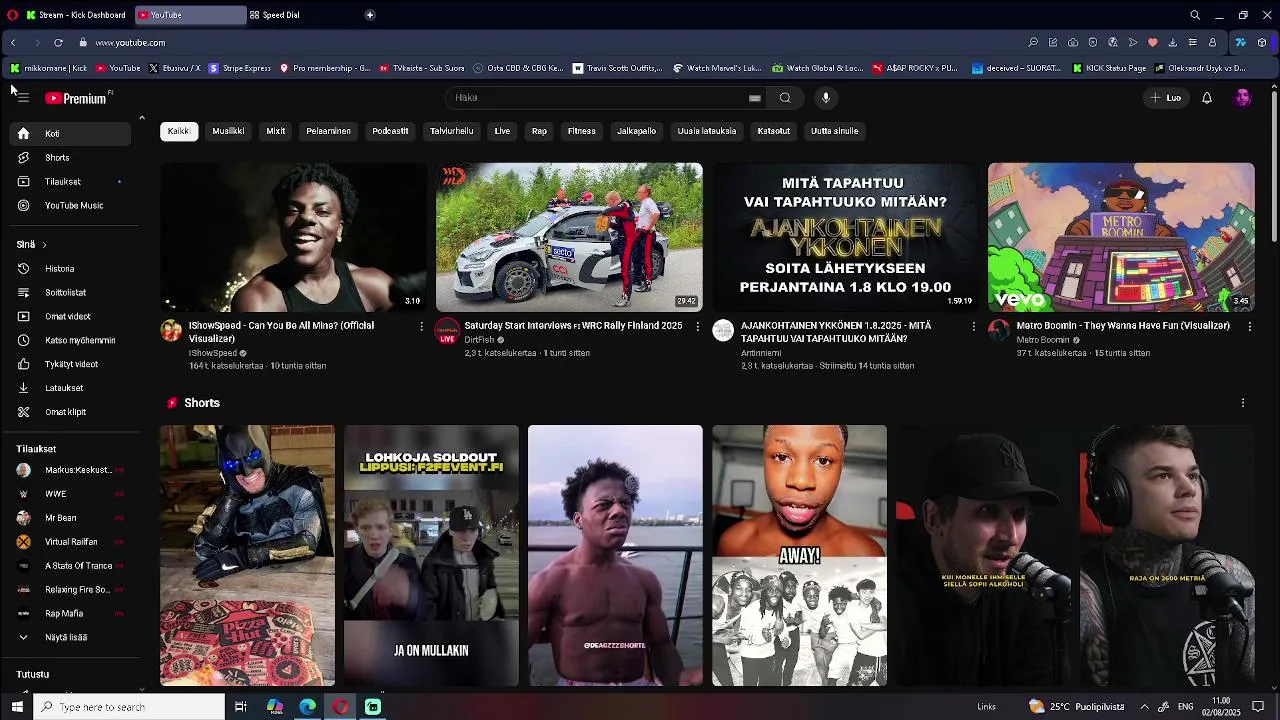The width and height of the screenshot is (1280, 720).
Task: Click the Luo create button
Action: tap(1165, 98)
